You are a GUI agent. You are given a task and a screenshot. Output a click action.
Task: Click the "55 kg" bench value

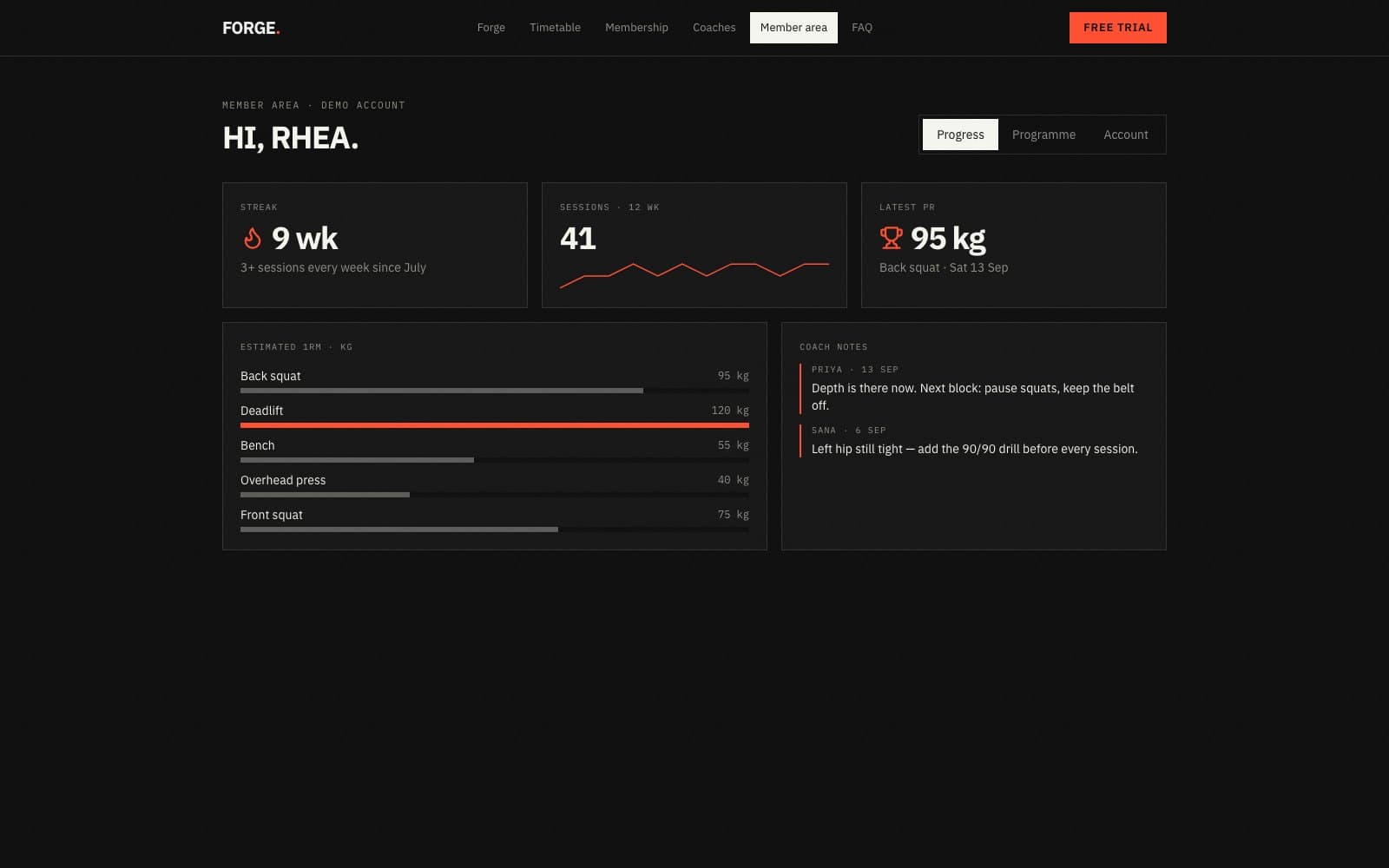tap(734, 445)
